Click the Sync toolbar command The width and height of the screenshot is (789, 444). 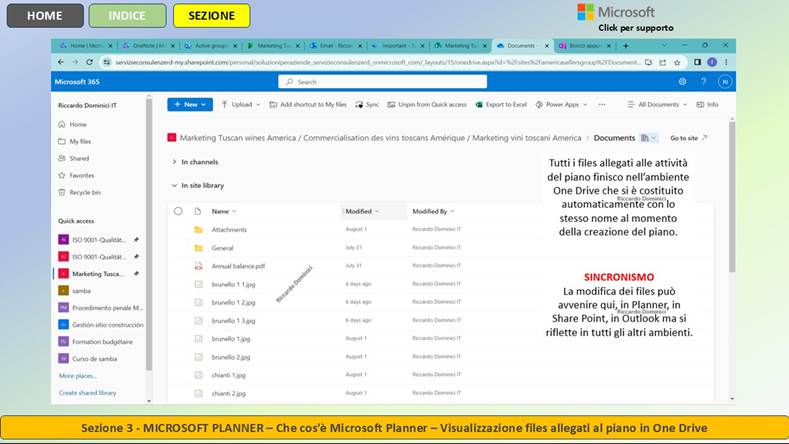pyautogui.click(x=367, y=104)
